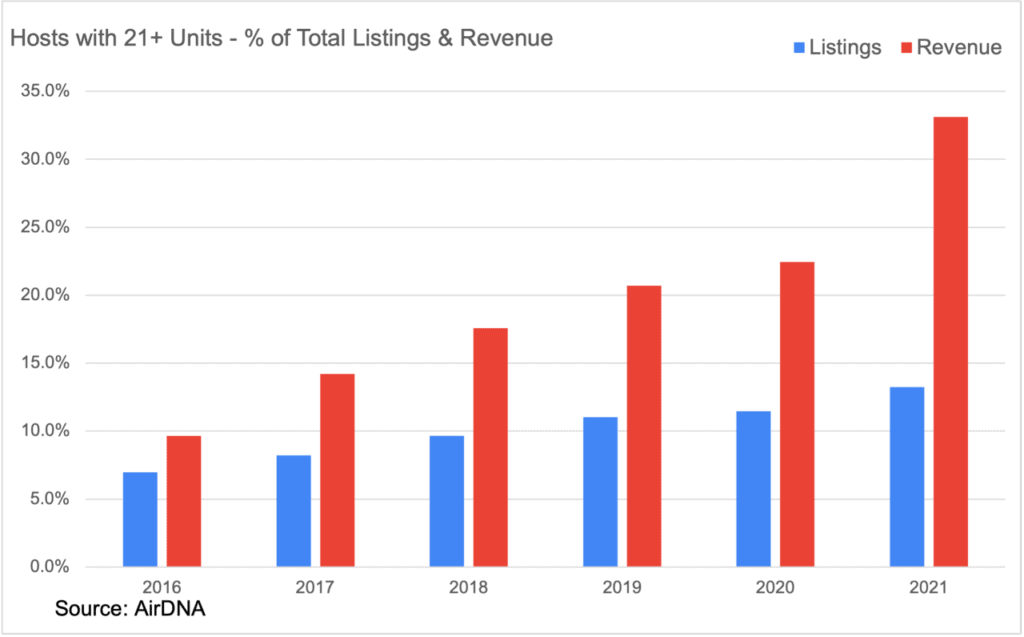The width and height of the screenshot is (1024, 637).
Task: Click the 2017 x-axis year label
Action: [x=315, y=587]
